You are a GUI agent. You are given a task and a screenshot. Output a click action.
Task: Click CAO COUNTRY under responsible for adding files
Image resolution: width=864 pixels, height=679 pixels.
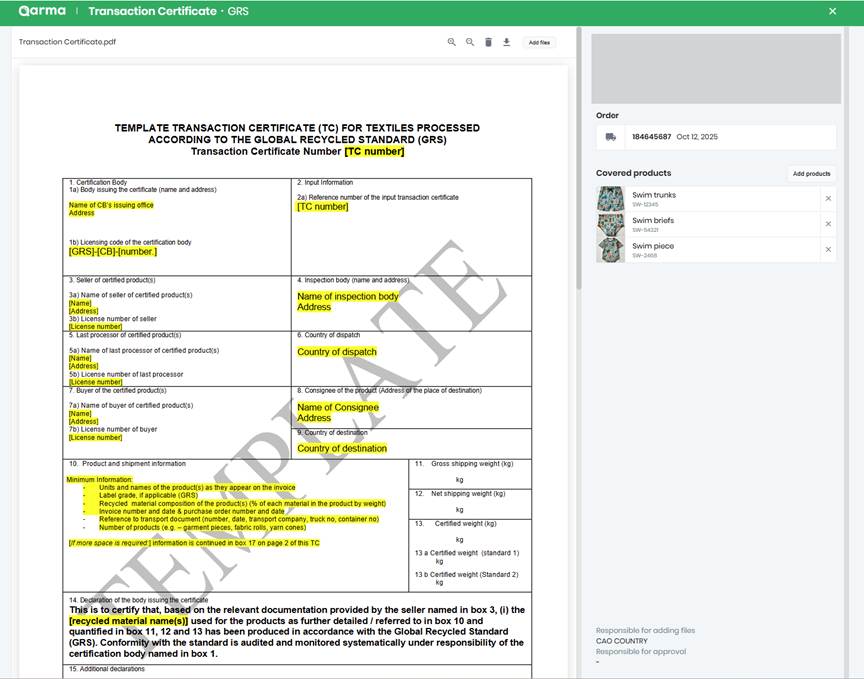[x=620, y=641]
